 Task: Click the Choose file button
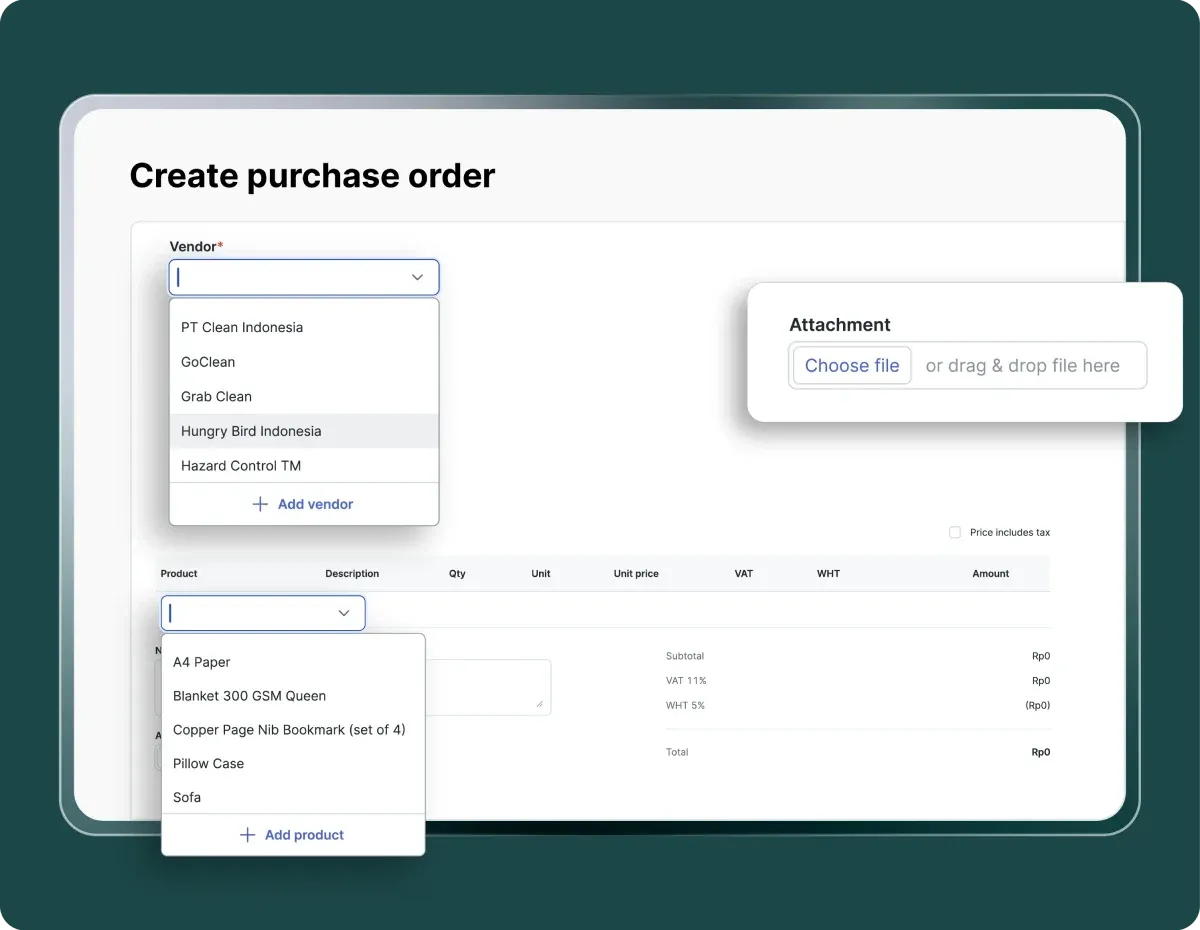coord(851,365)
